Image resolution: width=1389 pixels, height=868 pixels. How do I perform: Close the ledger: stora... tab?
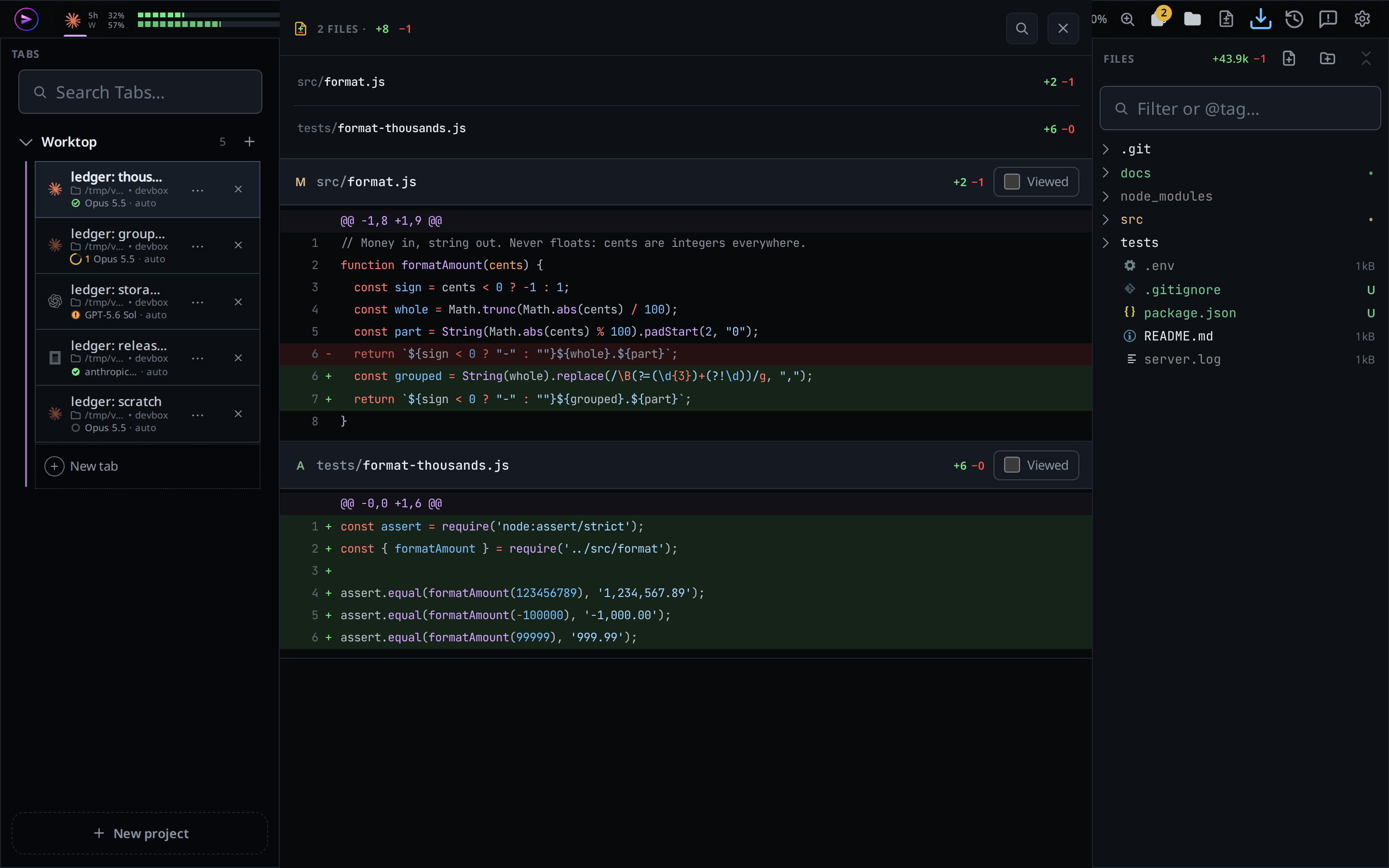(x=238, y=302)
